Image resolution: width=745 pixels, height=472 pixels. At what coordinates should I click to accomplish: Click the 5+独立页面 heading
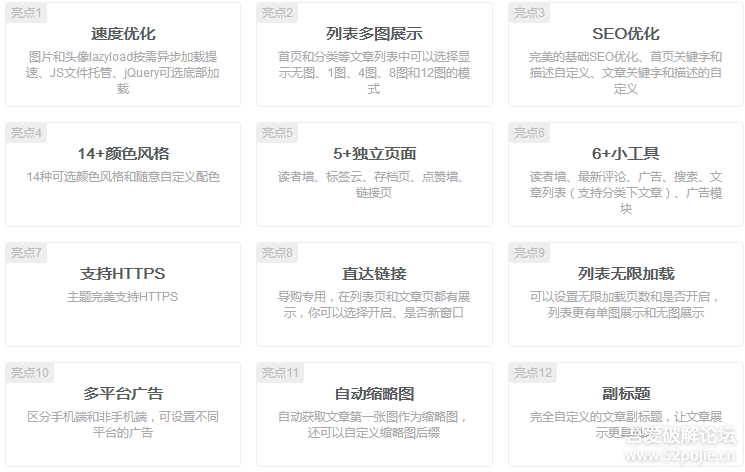pyautogui.click(x=374, y=154)
